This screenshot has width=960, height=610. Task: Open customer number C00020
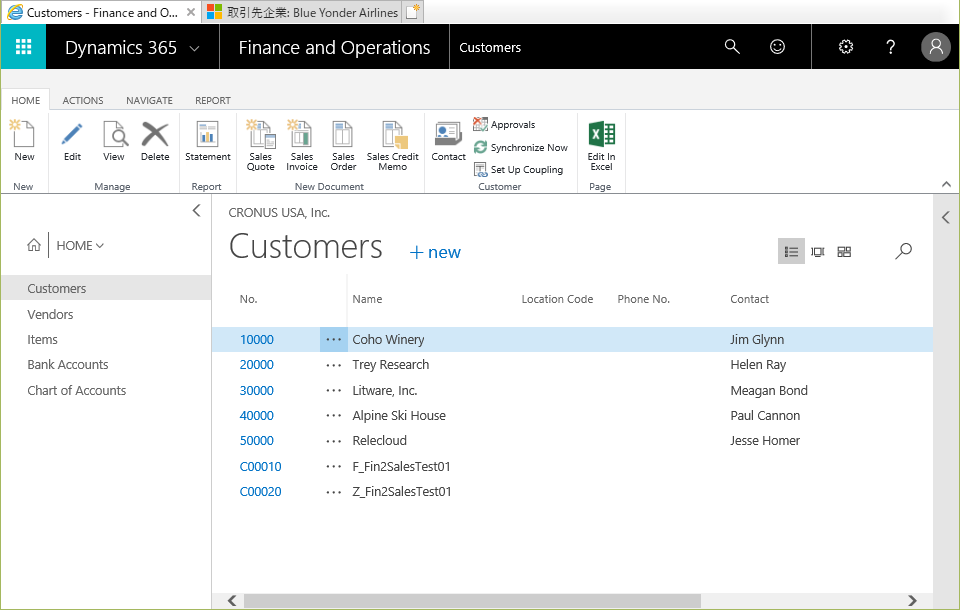click(260, 492)
